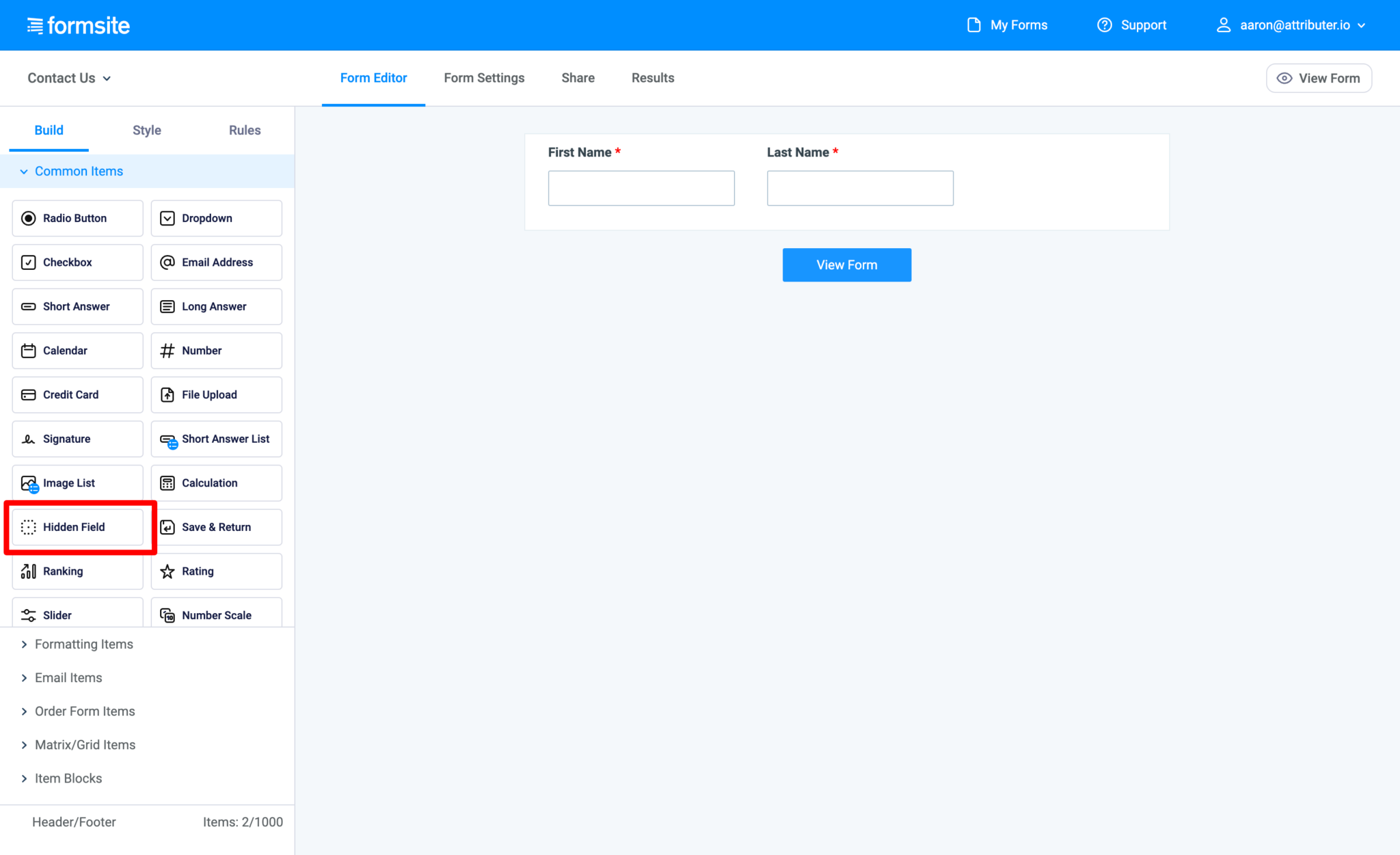Open the My Forms page

[x=1018, y=25]
